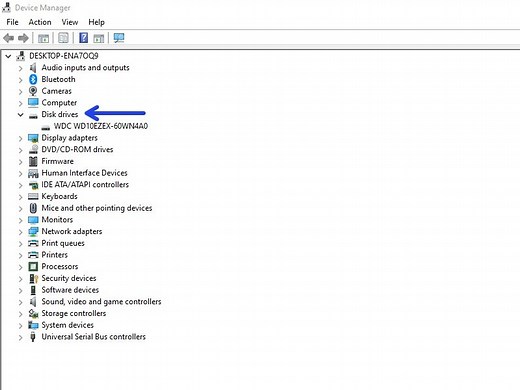
Task: Open the File menu
Action: (x=12, y=22)
